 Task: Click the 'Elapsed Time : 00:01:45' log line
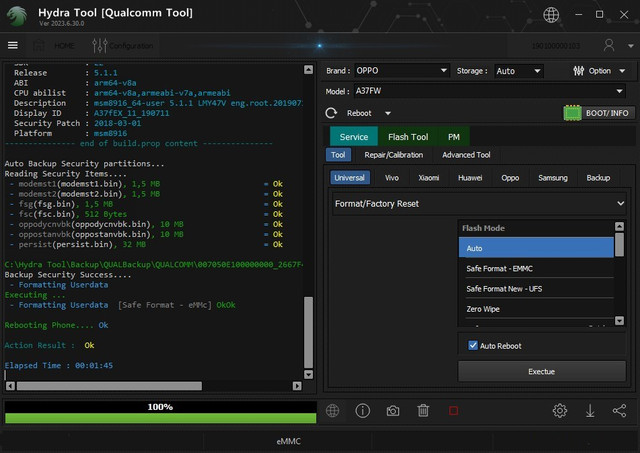coord(59,365)
